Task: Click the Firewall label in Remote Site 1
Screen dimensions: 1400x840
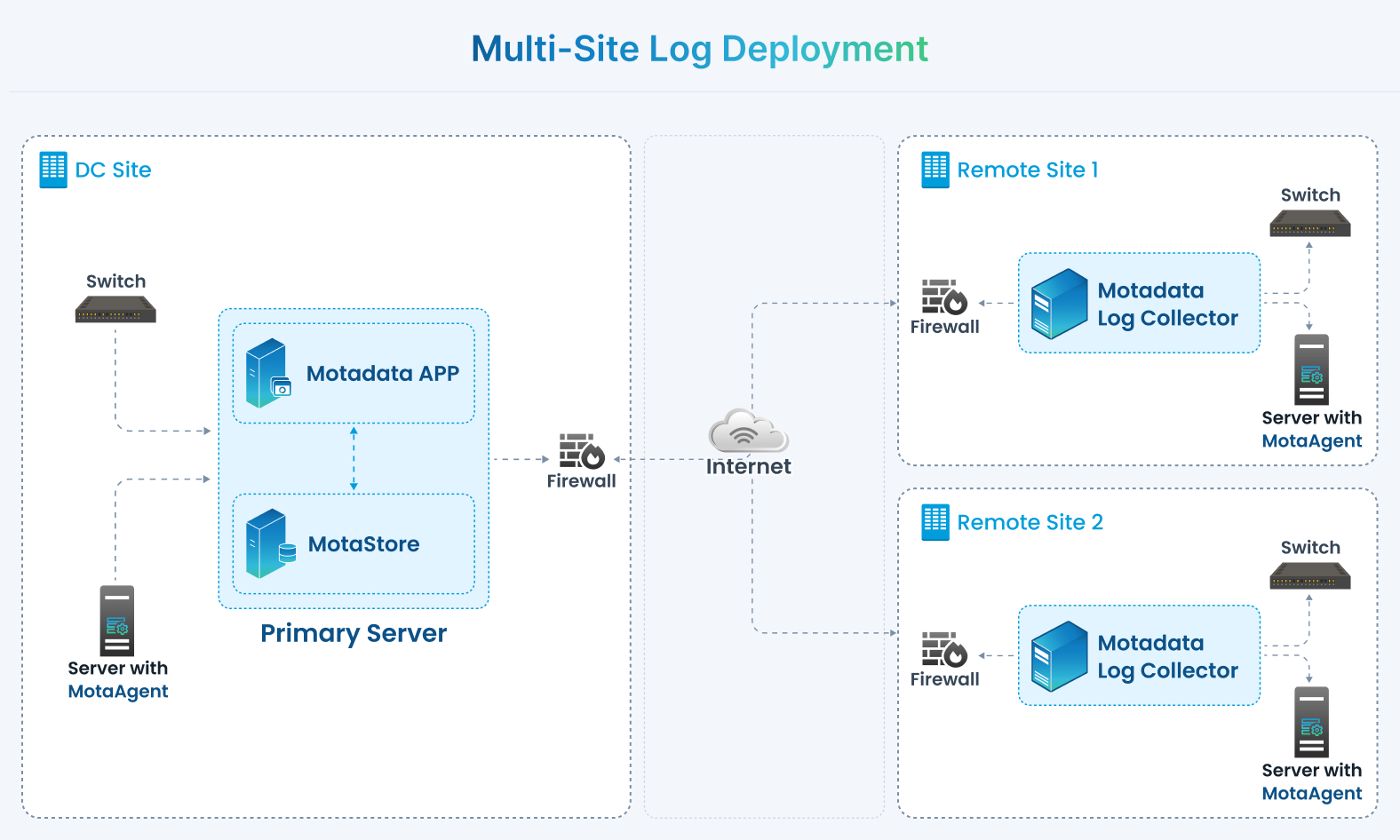Action: 945,327
